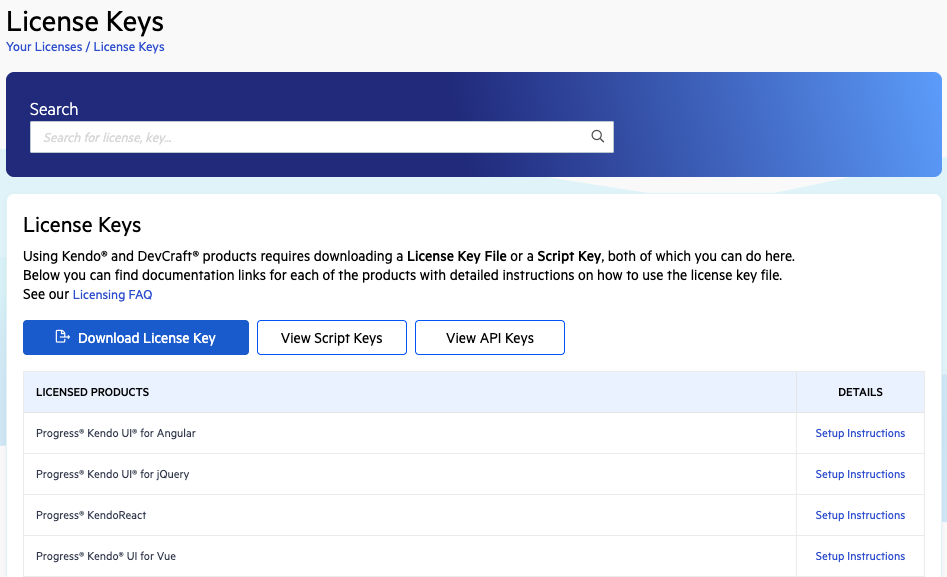Click the LICENSED PRODUCTS column header

(x=92, y=391)
